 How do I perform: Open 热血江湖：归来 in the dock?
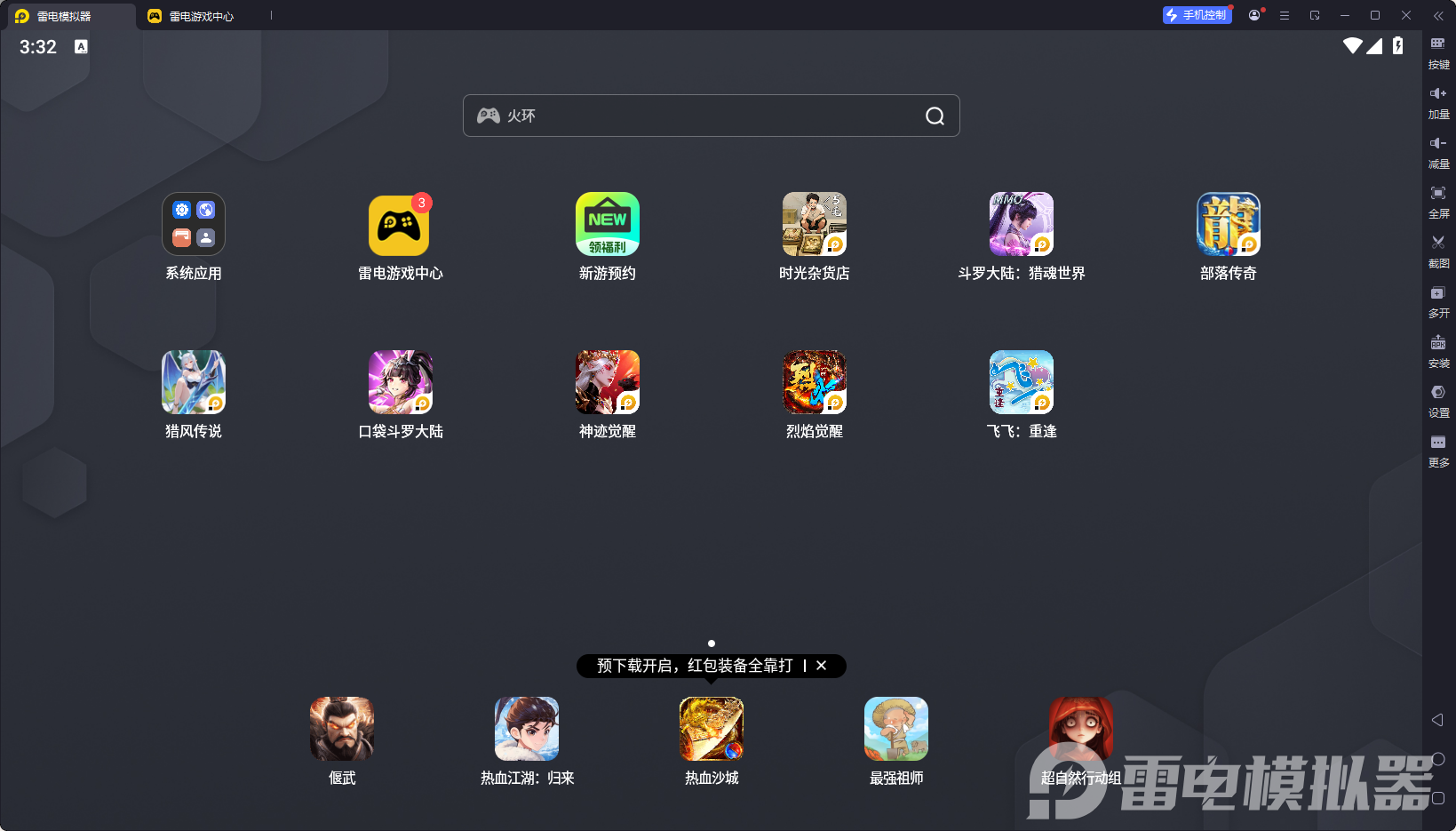click(527, 729)
